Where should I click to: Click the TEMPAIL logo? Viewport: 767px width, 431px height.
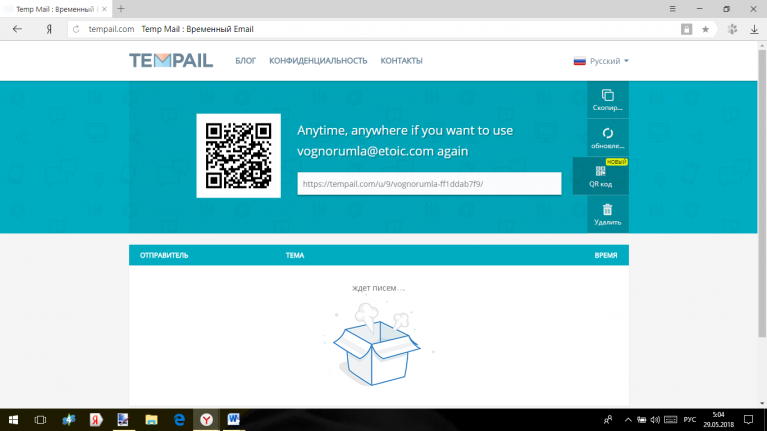click(171, 61)
